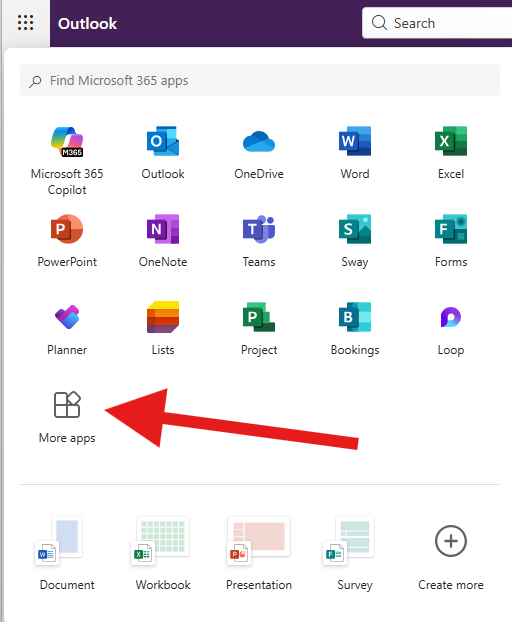Viewport: 512px width, 622px height.
Task: Click the magnifier icon in Outlook Search
Action: pyautogui.click(x=379, y=23)
